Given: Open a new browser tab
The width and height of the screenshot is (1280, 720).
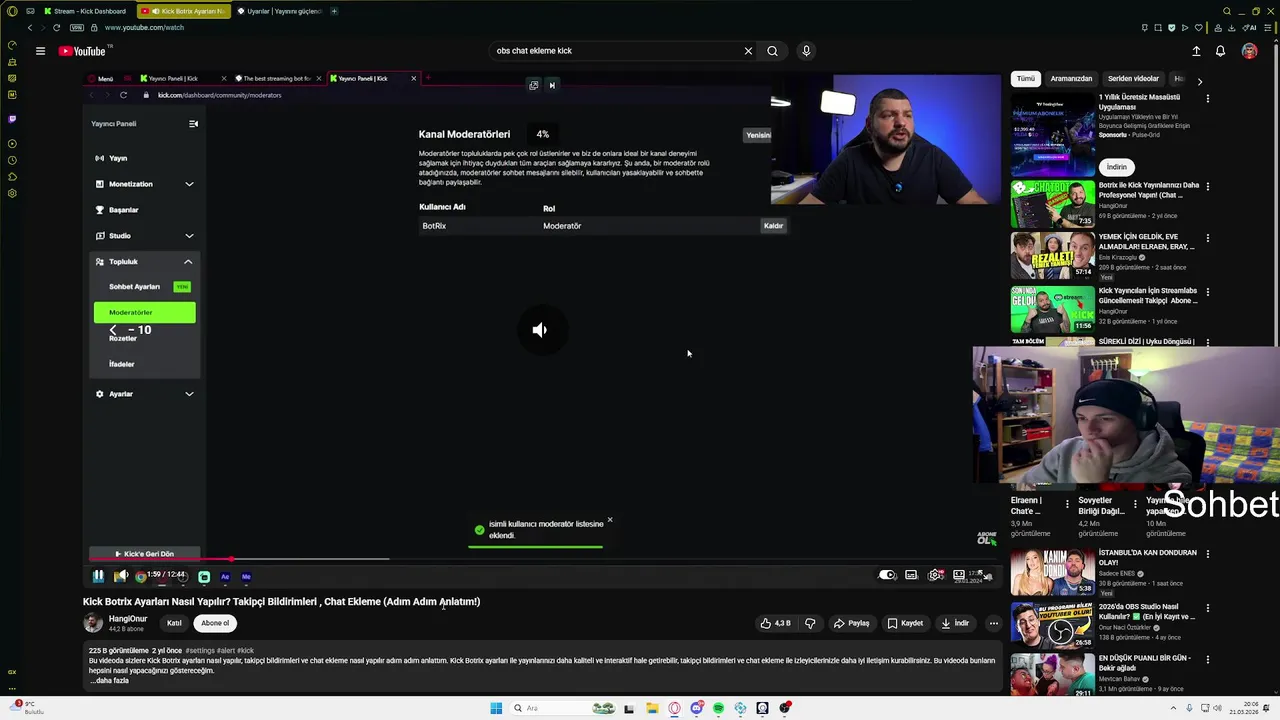Looking at the screenshot, I should (x=334, y=11).
